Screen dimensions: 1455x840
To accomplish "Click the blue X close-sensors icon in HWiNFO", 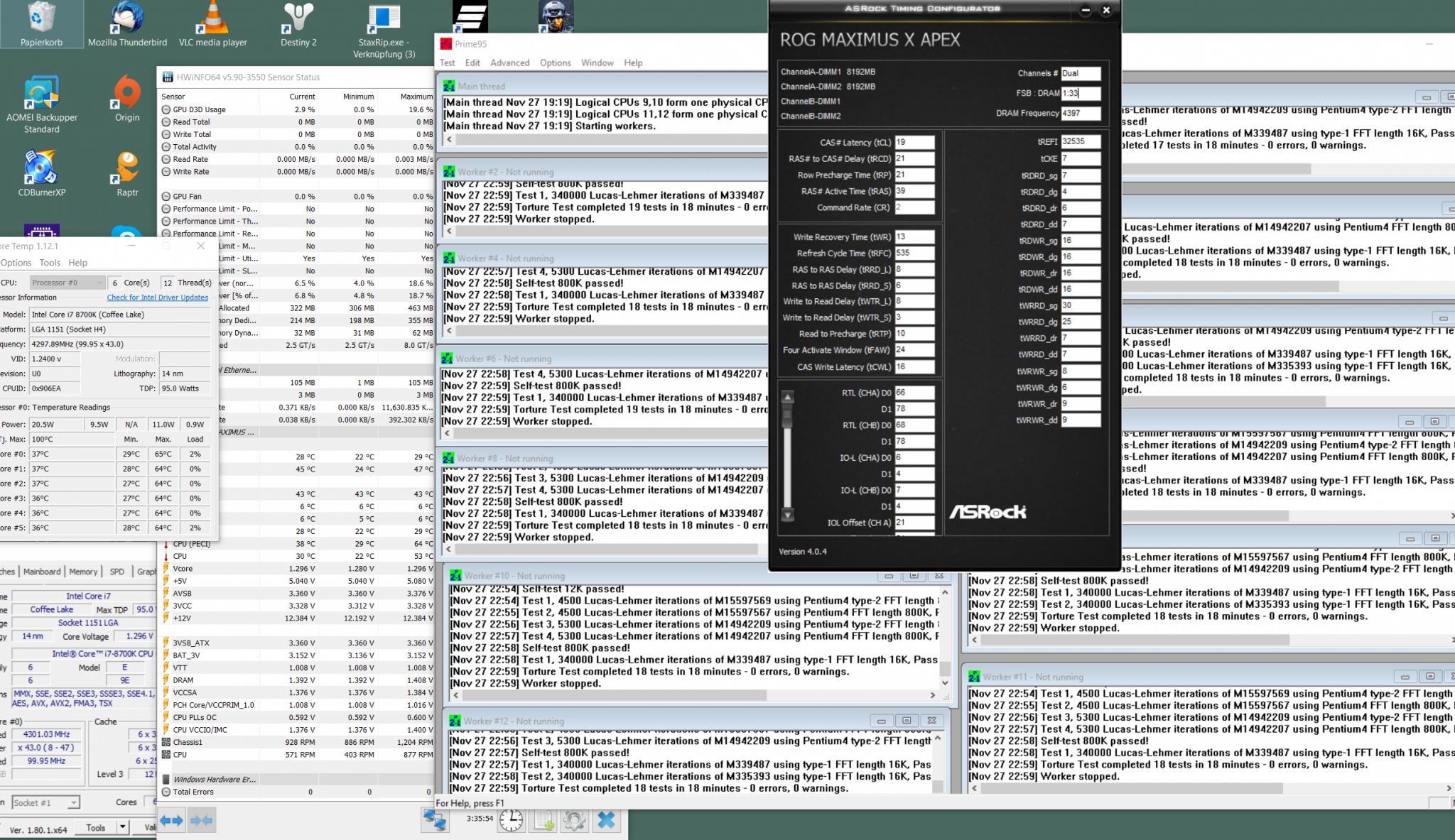I will [606, 820].
